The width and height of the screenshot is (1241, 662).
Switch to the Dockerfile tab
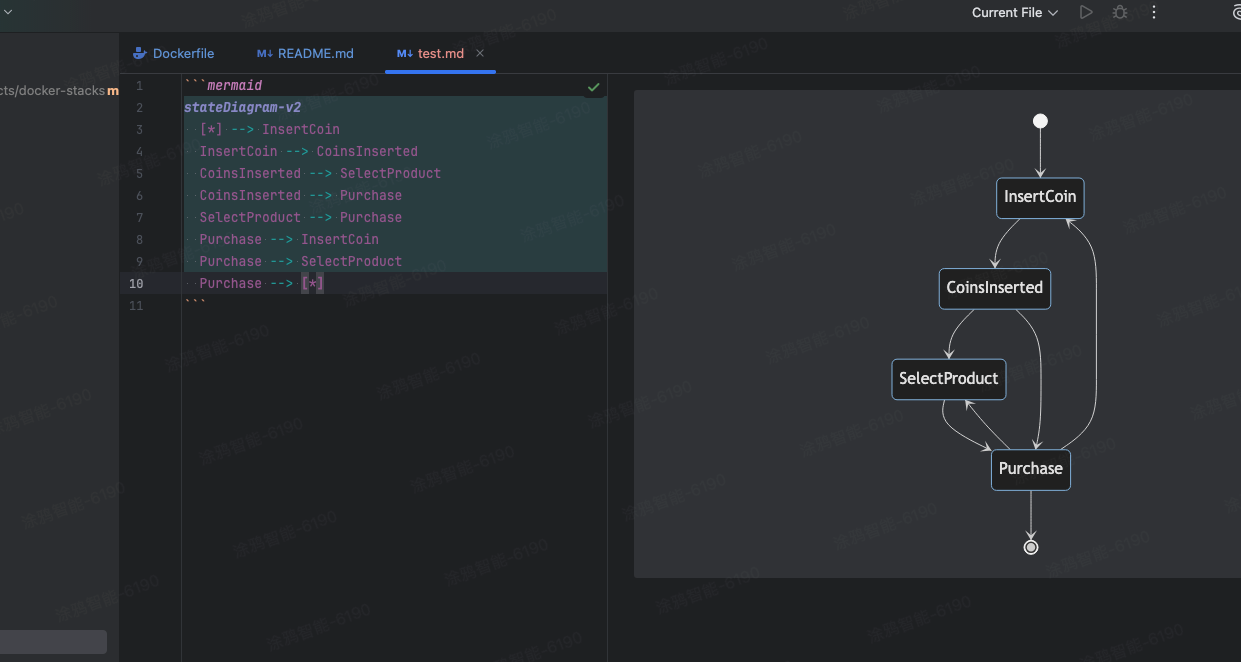click(x=174, y=53)
